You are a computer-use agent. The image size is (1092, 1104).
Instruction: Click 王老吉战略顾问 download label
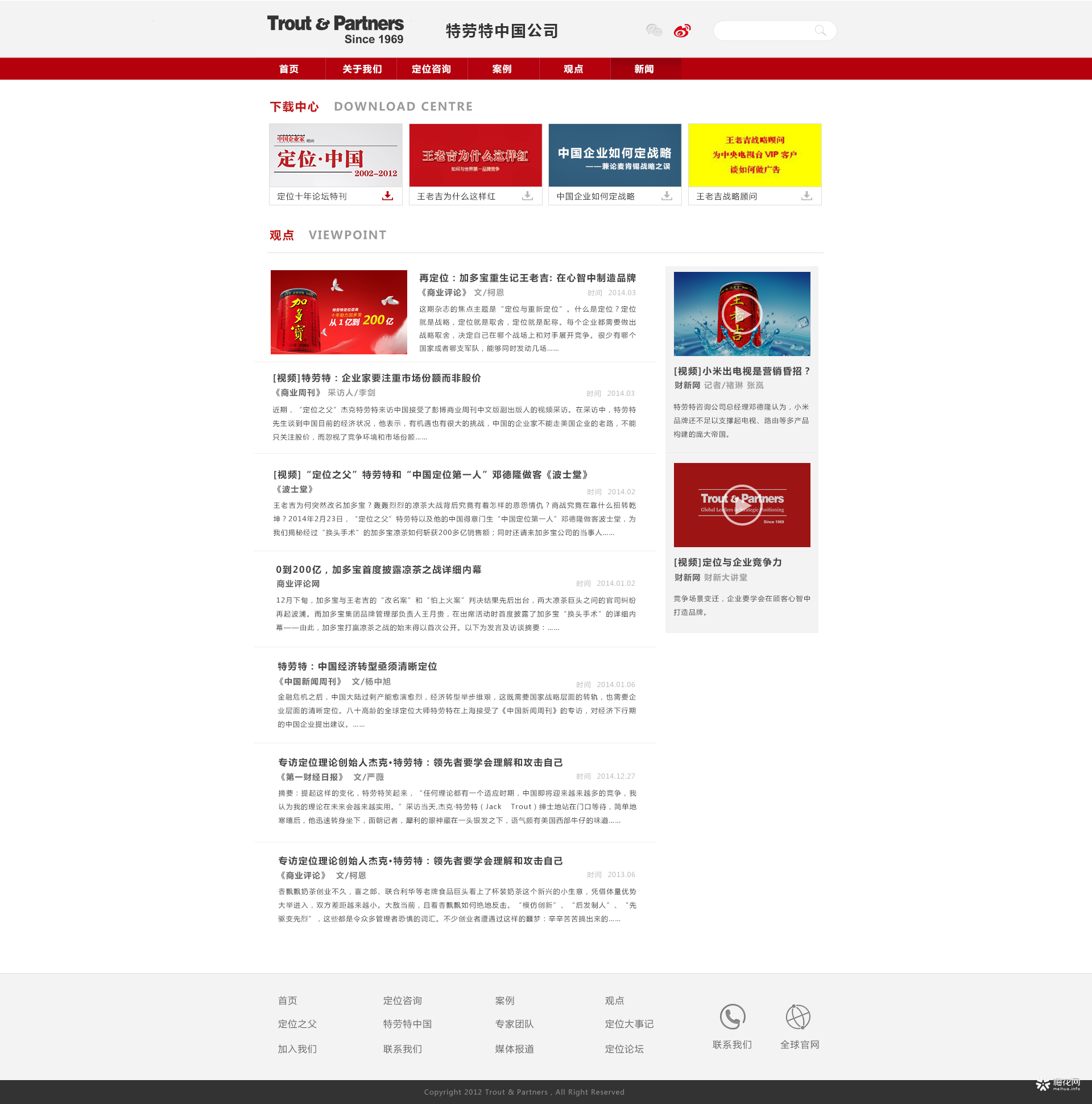pyautogui.click(x=727, y=196)
